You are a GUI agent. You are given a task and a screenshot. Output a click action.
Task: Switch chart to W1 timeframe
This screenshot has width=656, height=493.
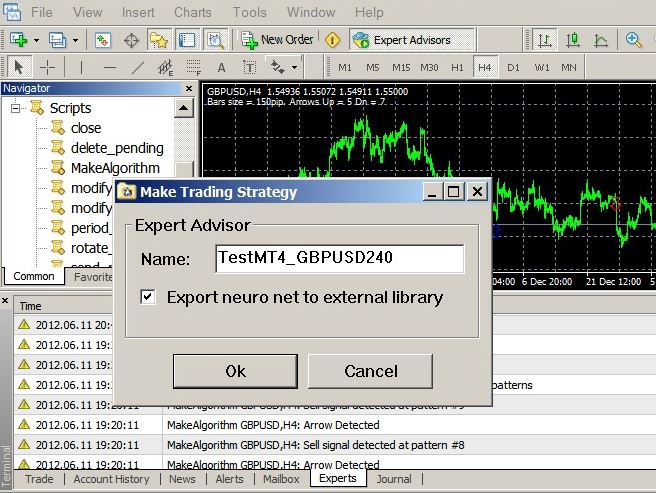point(542,67)
